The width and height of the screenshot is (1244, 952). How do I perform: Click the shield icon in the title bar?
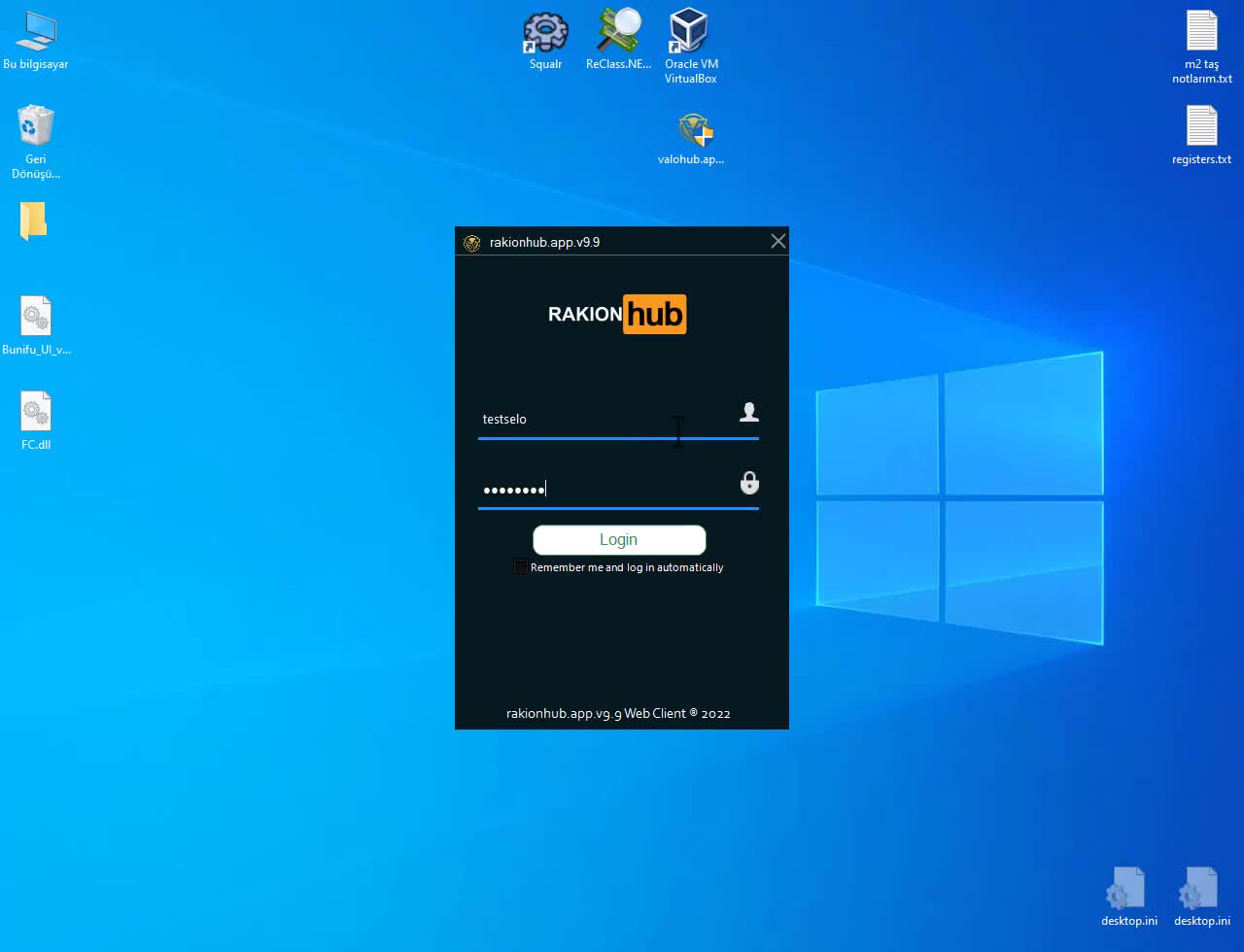(472, 242)
